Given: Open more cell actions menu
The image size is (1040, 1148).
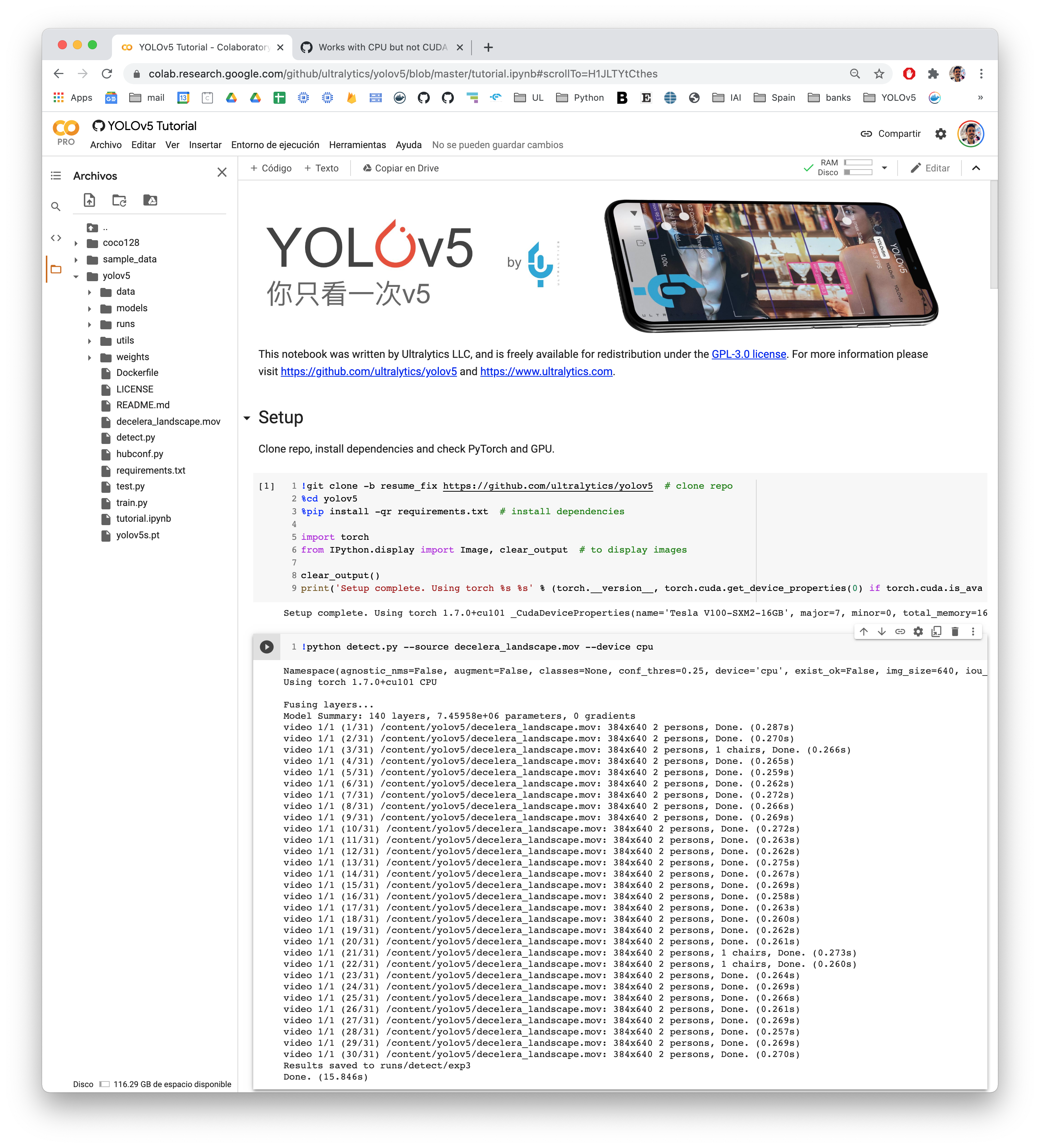Looking at the screenshot, I should (973, 632).
